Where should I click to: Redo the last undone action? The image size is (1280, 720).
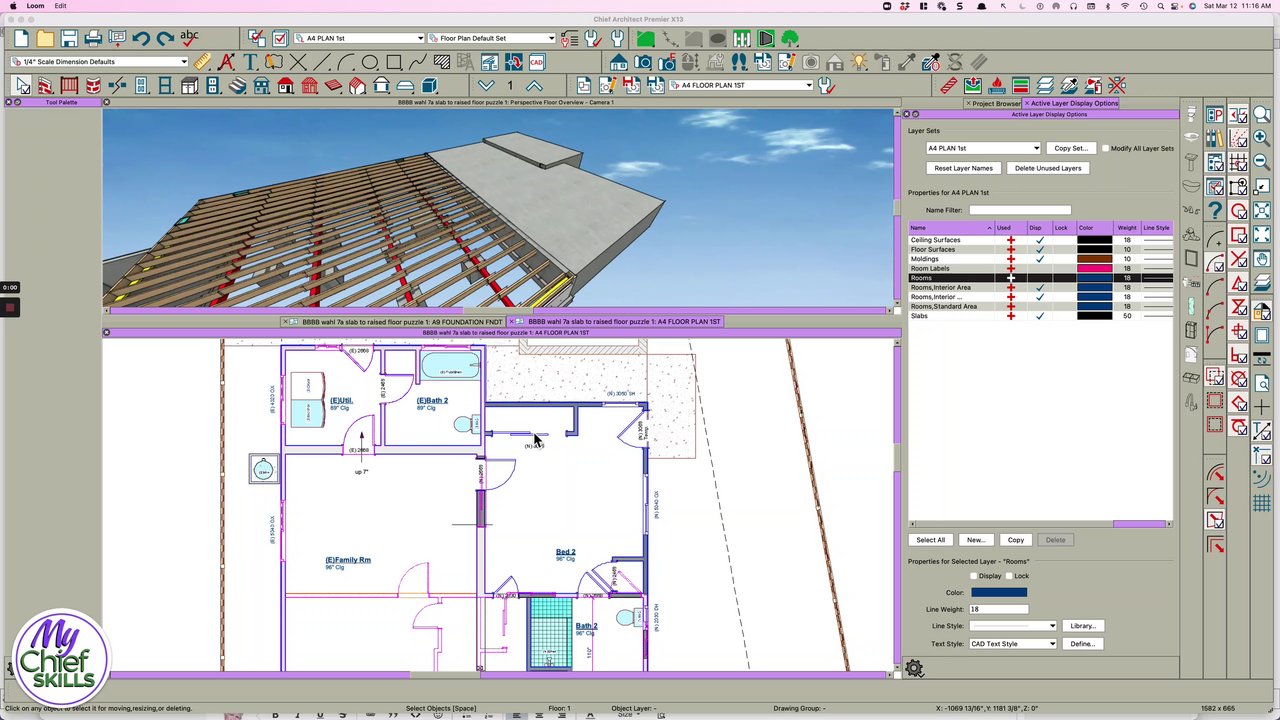pos(165,39)
